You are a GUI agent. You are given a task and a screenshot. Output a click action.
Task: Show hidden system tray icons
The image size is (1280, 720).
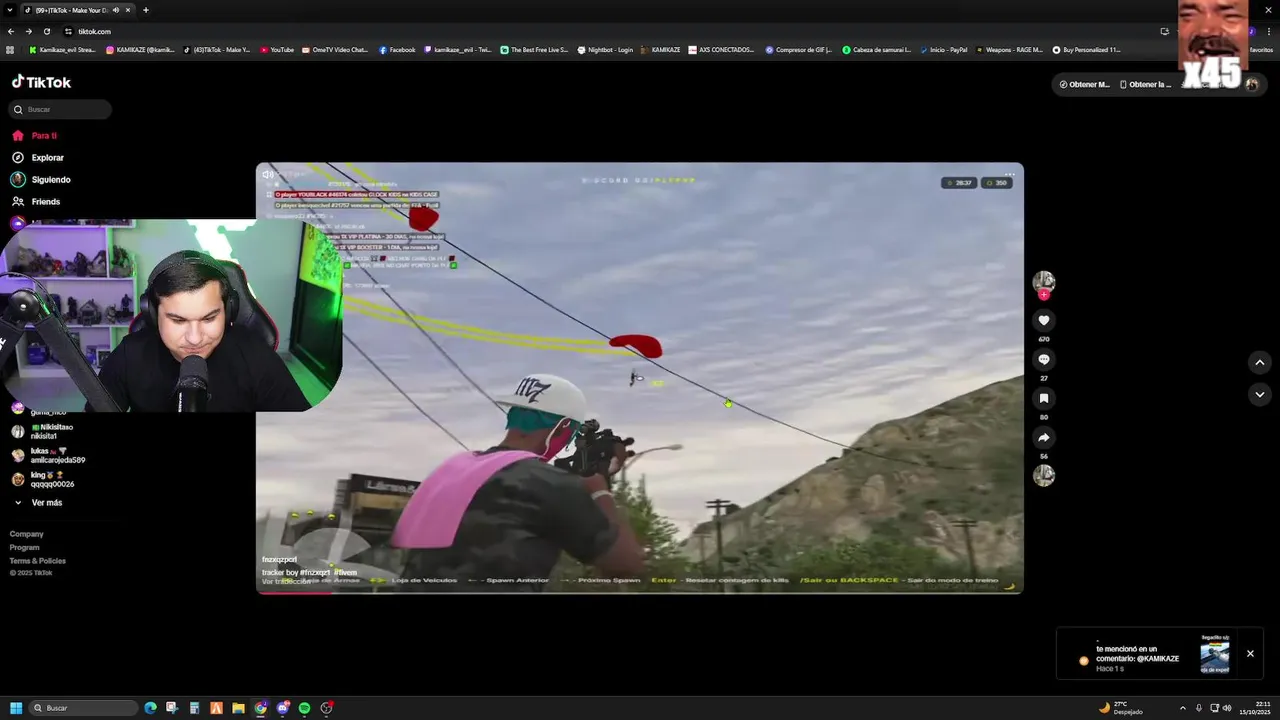[1183, 708]
